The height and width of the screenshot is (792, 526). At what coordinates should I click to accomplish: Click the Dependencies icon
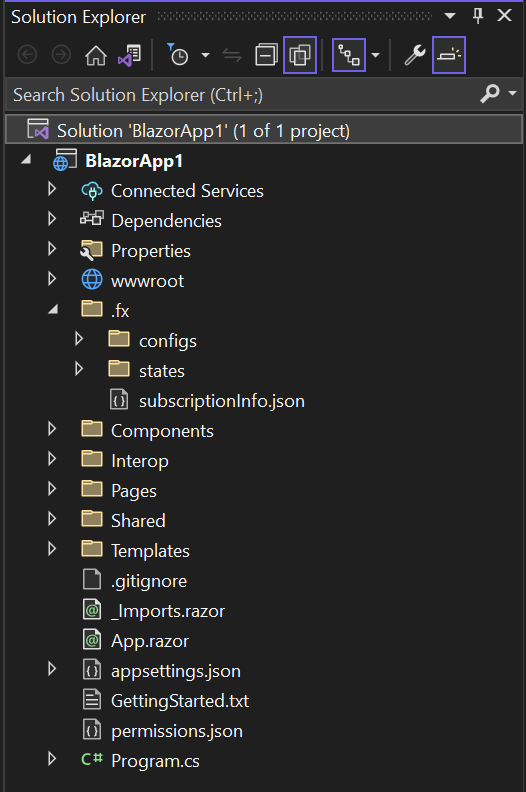point(92,218)
